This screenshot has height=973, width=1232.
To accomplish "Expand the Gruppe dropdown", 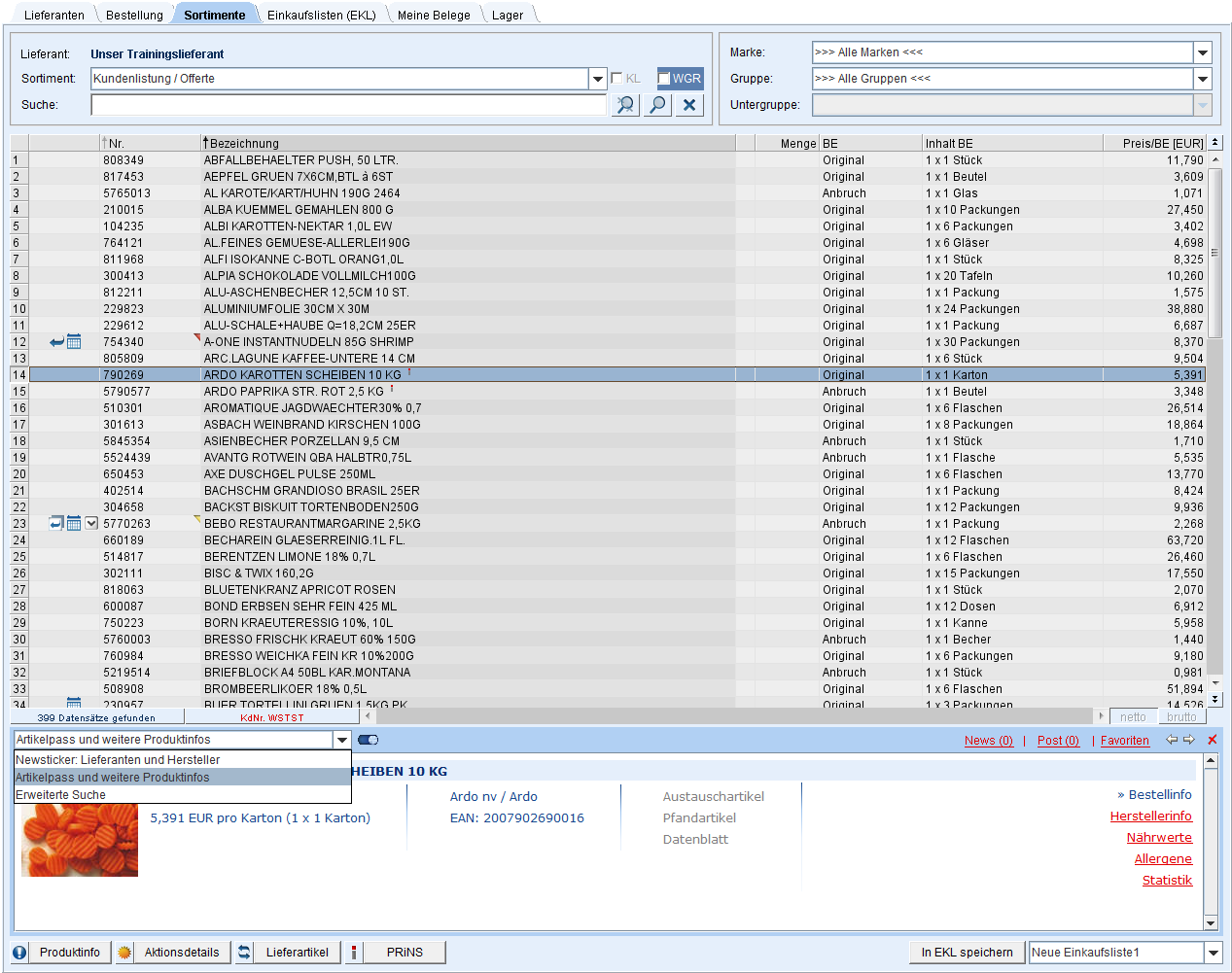I will 1203,79.
